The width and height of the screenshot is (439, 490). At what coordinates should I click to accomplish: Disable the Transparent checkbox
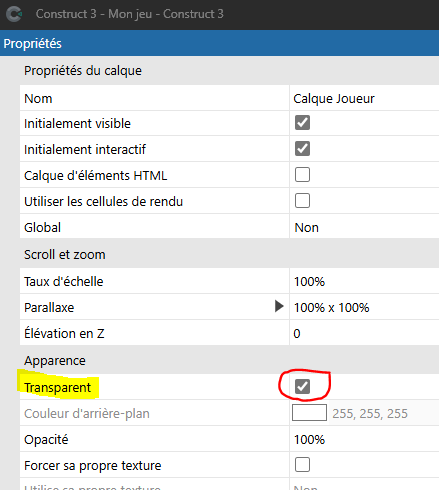[x=302, y=387]
